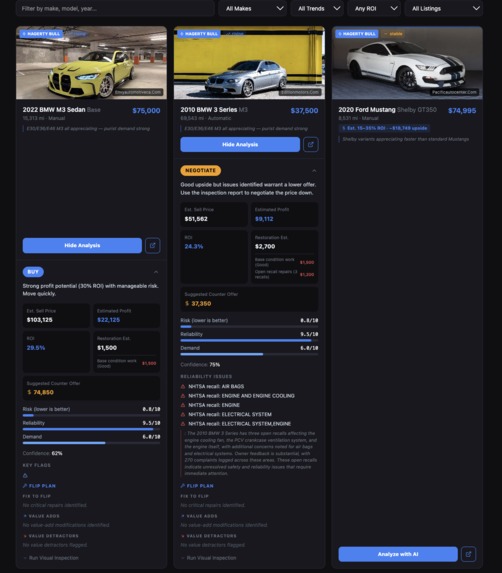Open external link icon for 2022 BMW M3 Sedan
This screenshot has width=502, height=573.
pyautogui.click(x=152, y=245)
